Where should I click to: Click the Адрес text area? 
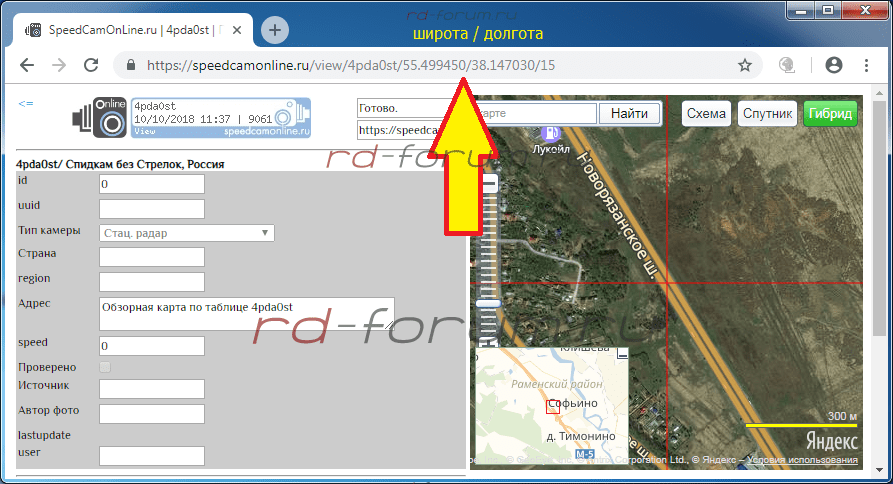tap(247, 314)
